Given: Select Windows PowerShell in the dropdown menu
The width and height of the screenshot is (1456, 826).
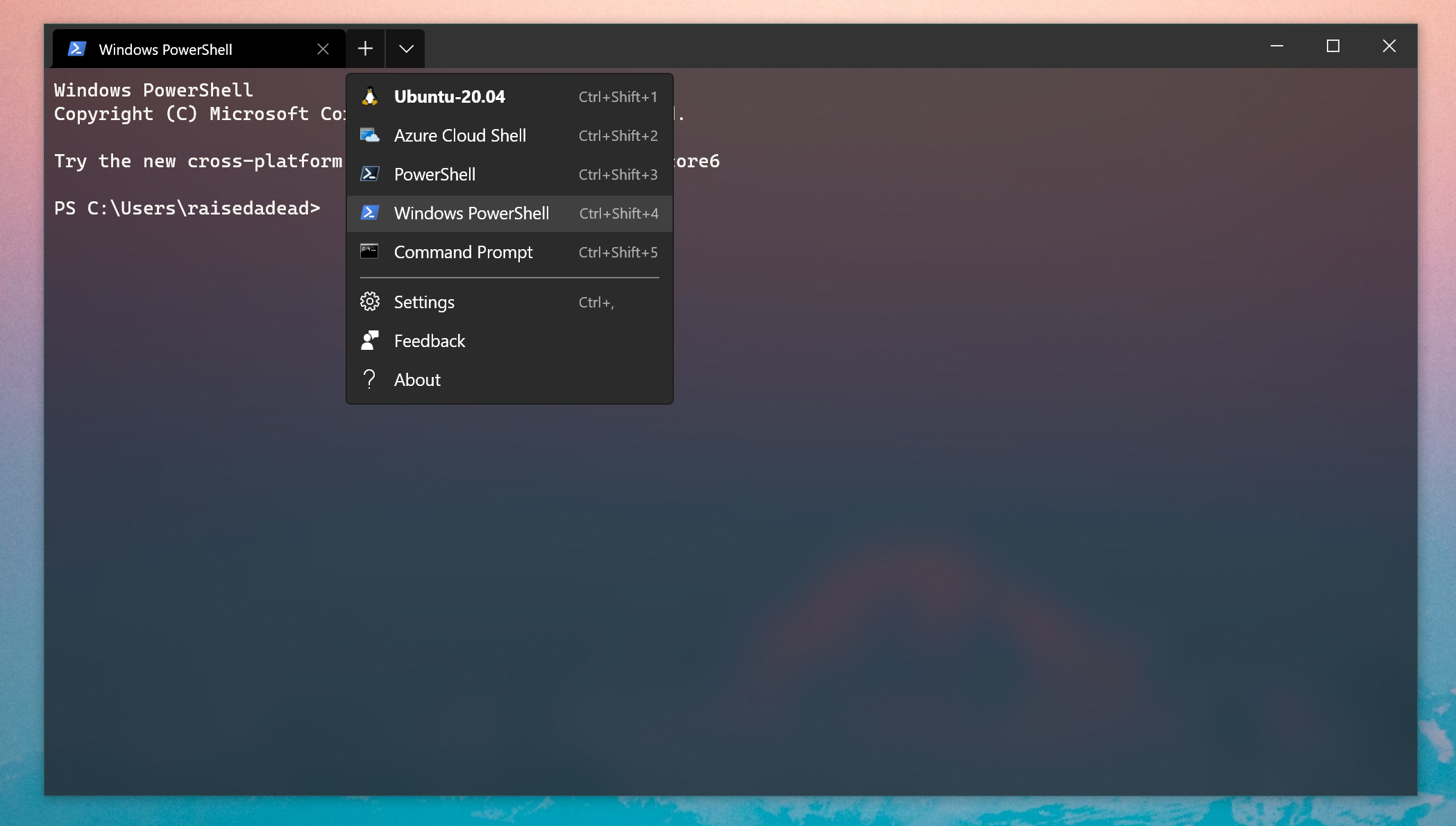Looking at the screenshot, I should pyautogui.click(x=509, y=213).
